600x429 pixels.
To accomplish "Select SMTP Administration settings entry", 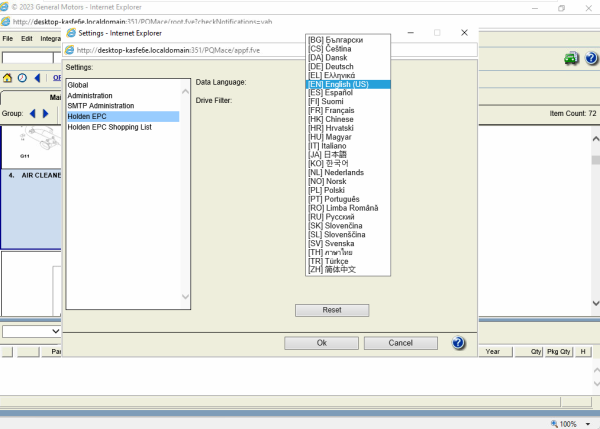I will (x=101, y=106).
